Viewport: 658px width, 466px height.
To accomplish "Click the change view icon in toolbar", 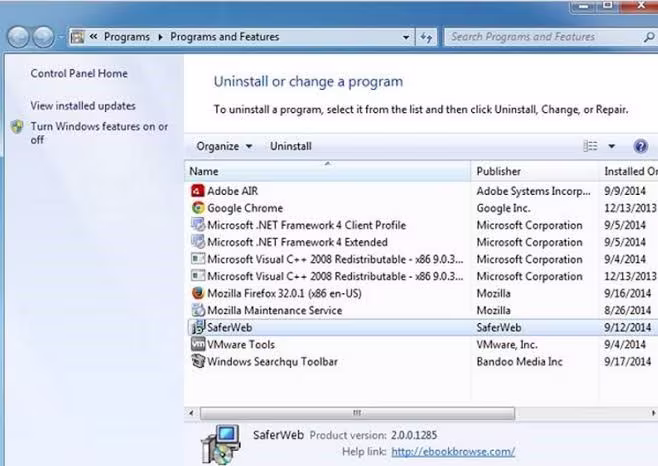I will click(590, 146).
